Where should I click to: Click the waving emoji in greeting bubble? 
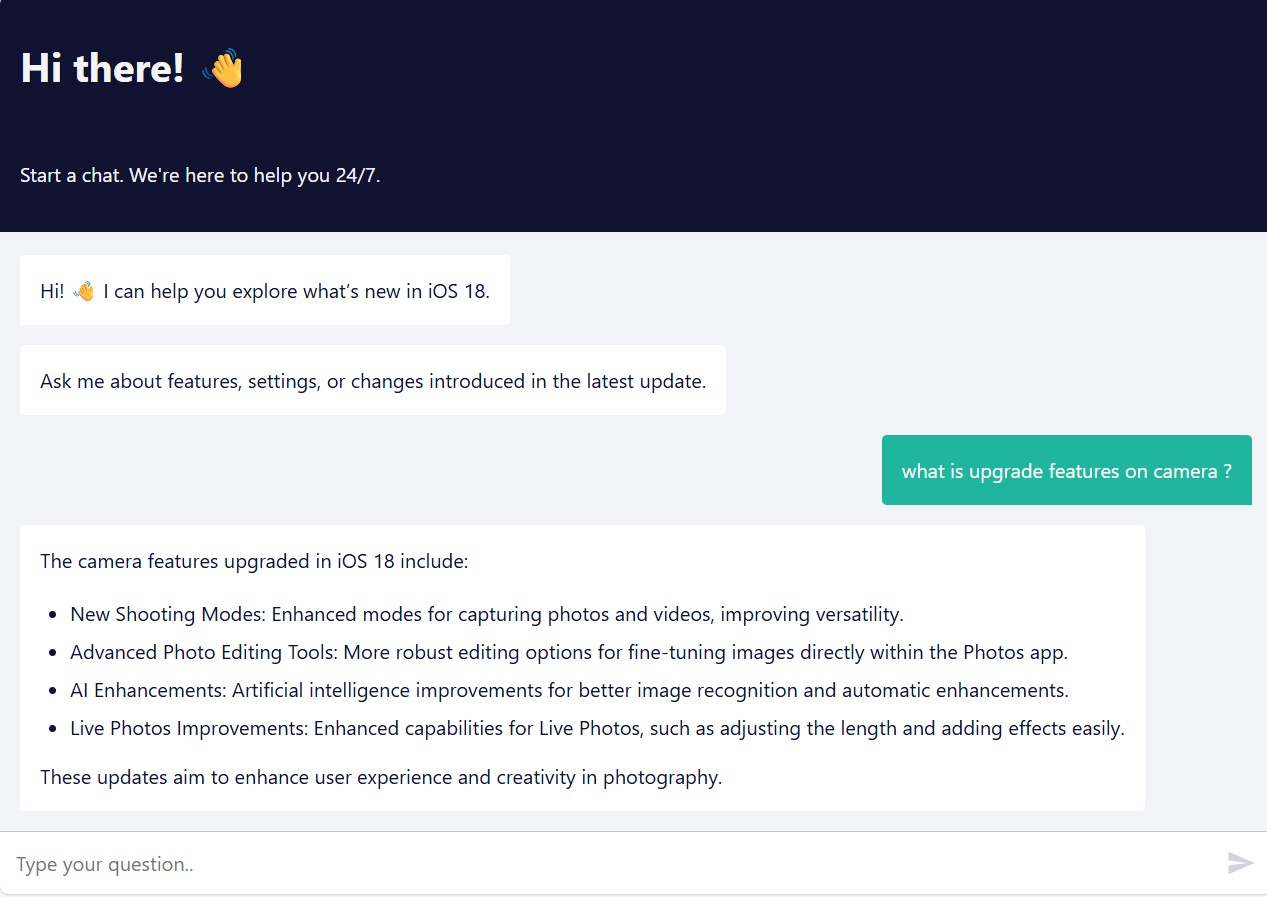pyautogui.click(x=84, y=291)
